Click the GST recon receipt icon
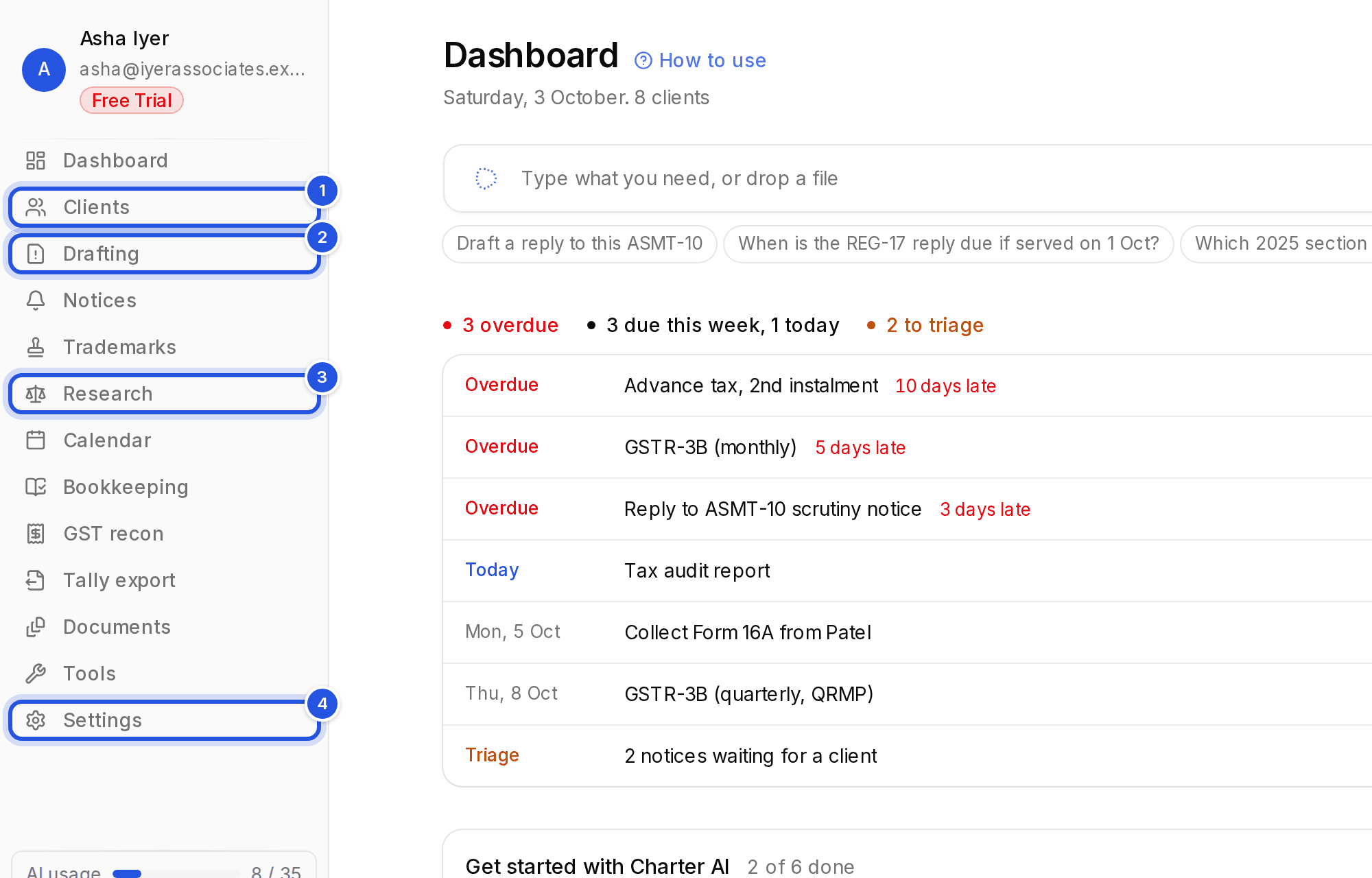This screenshot has height=878, width=1372. pyautogui.click(x=36, y=534)
